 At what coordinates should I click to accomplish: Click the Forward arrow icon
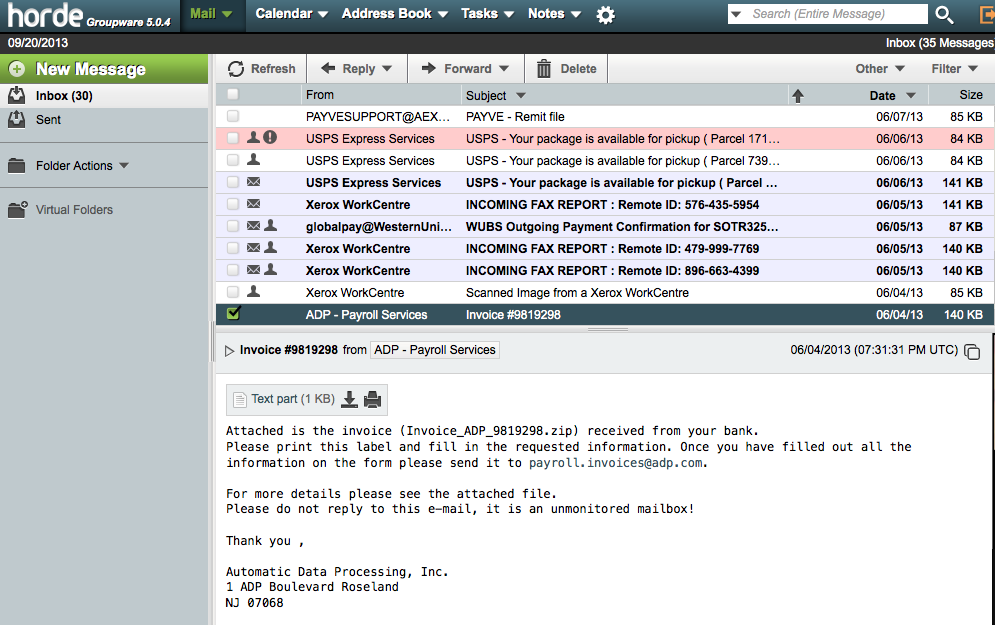[429, 68]
